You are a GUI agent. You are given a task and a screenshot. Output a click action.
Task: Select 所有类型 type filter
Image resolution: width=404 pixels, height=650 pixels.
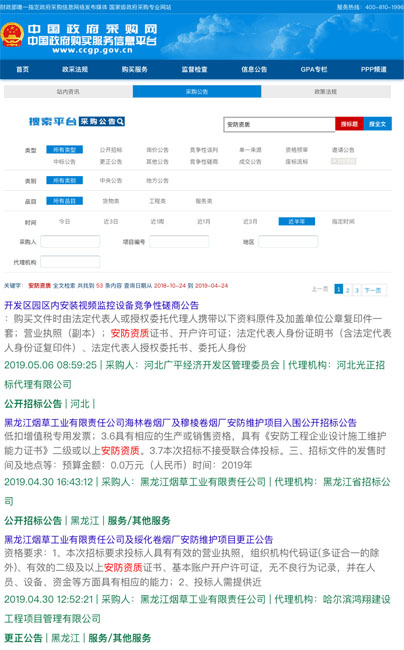point(64,150)
